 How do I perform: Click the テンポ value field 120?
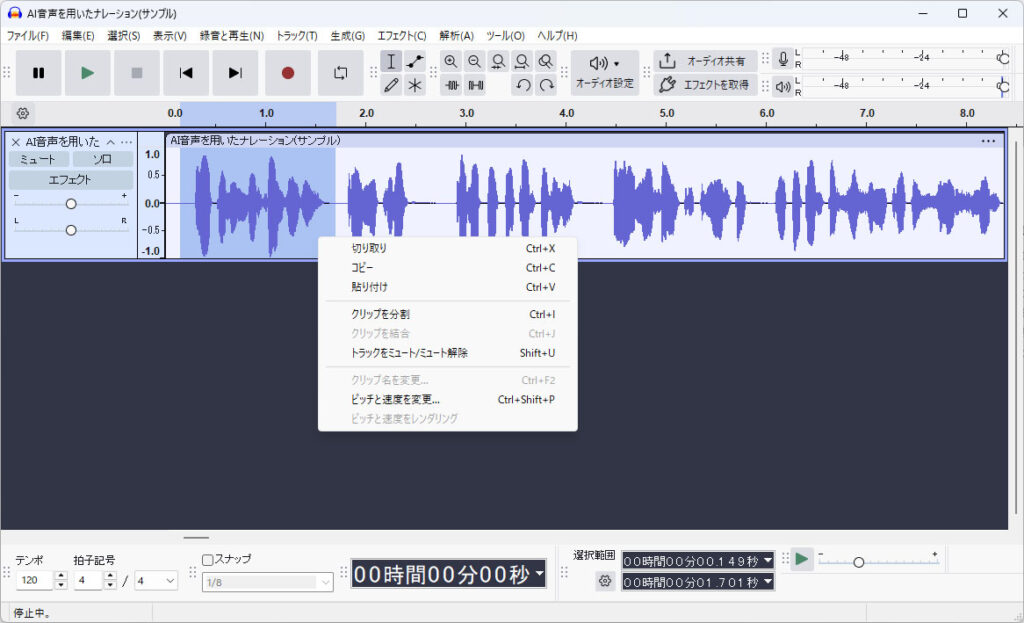(x=35, y=580)
